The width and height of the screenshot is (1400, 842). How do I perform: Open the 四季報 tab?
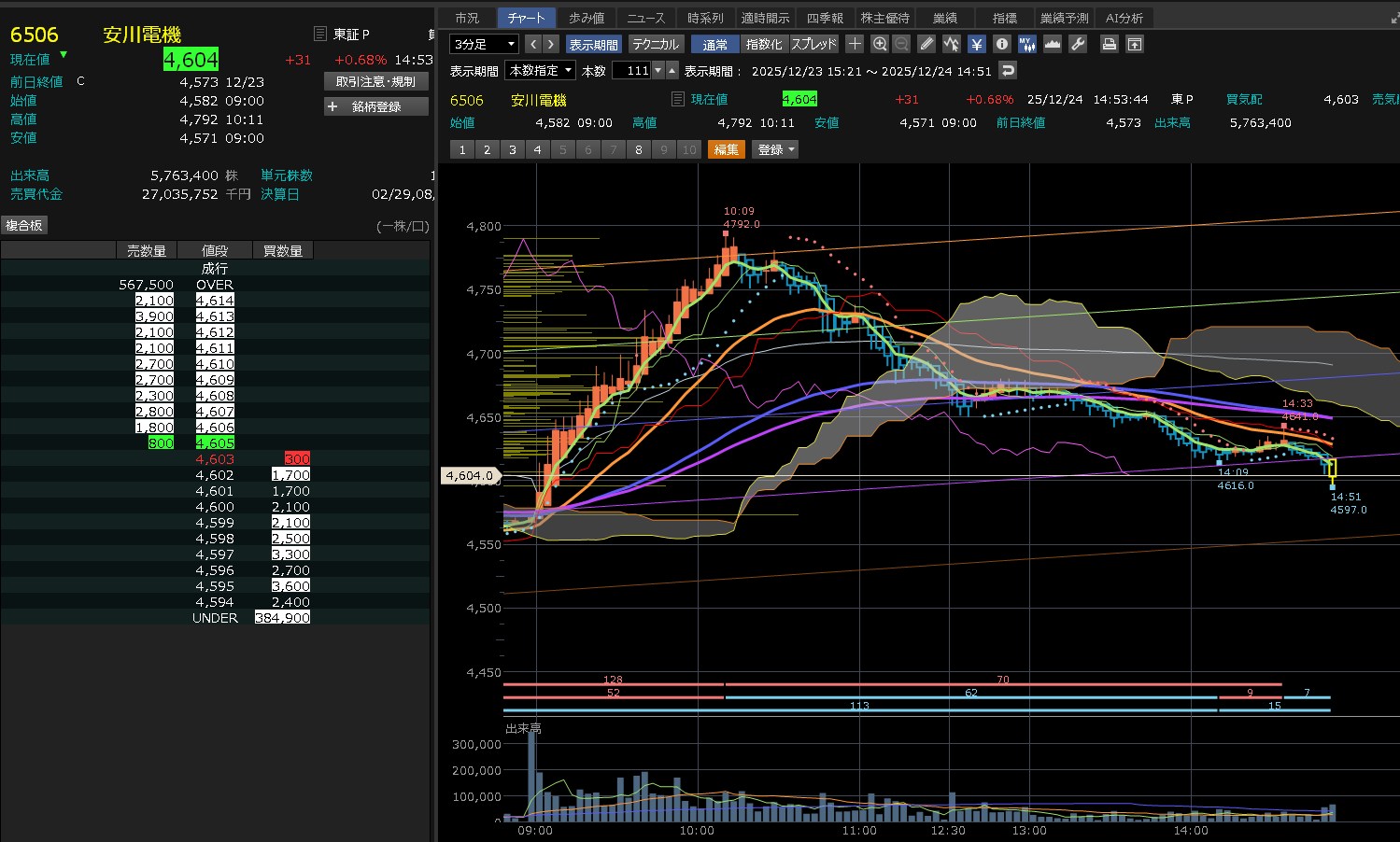pos(825,18)
